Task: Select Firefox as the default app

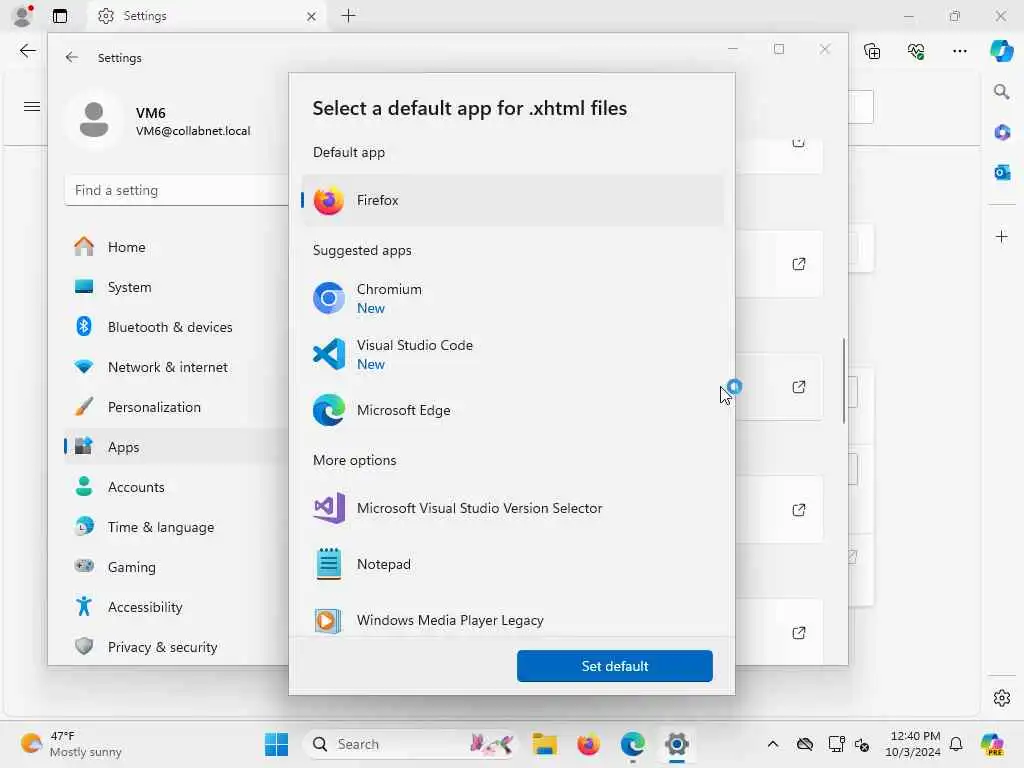Action: point(513,200)
